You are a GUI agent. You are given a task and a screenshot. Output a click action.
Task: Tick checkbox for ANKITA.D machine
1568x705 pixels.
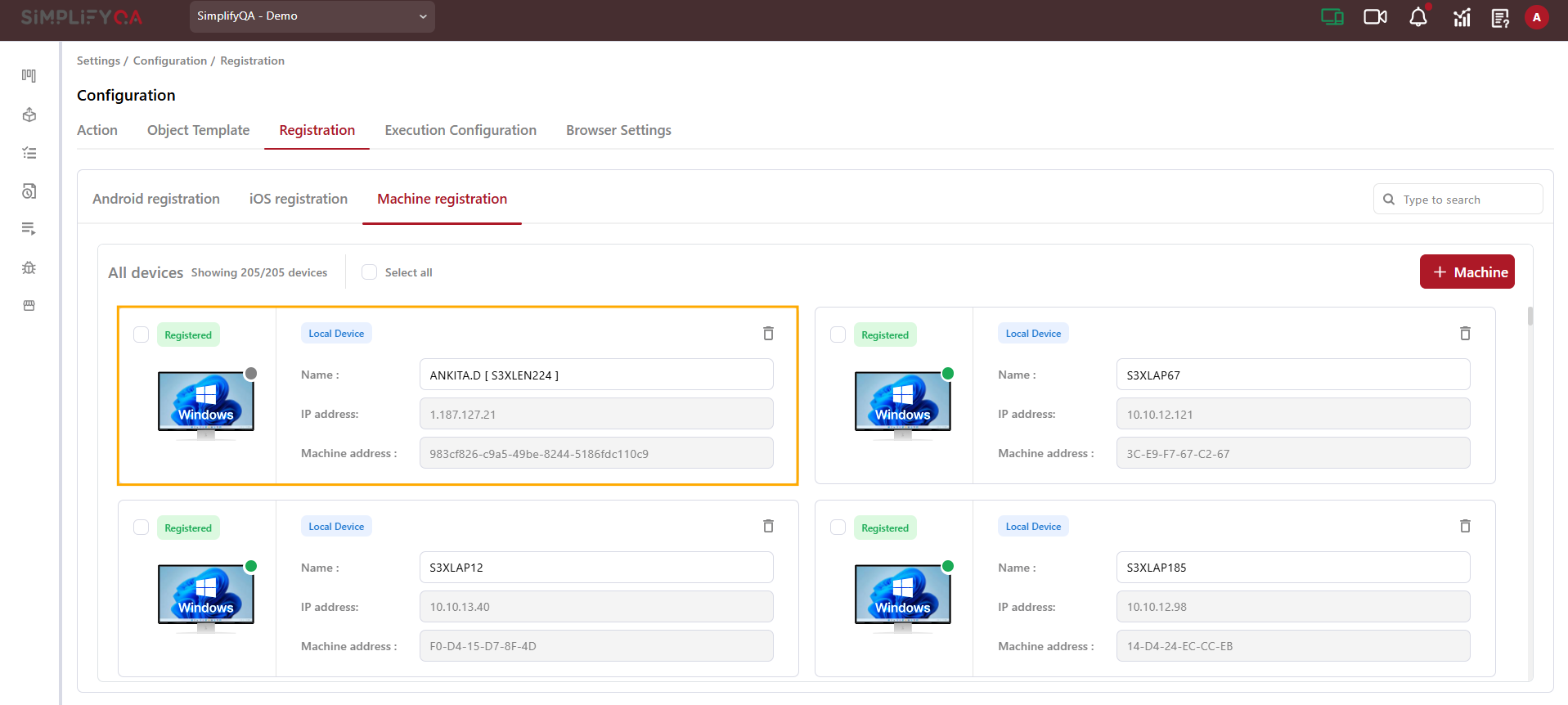pyautogui.click(x=141, y=335)
